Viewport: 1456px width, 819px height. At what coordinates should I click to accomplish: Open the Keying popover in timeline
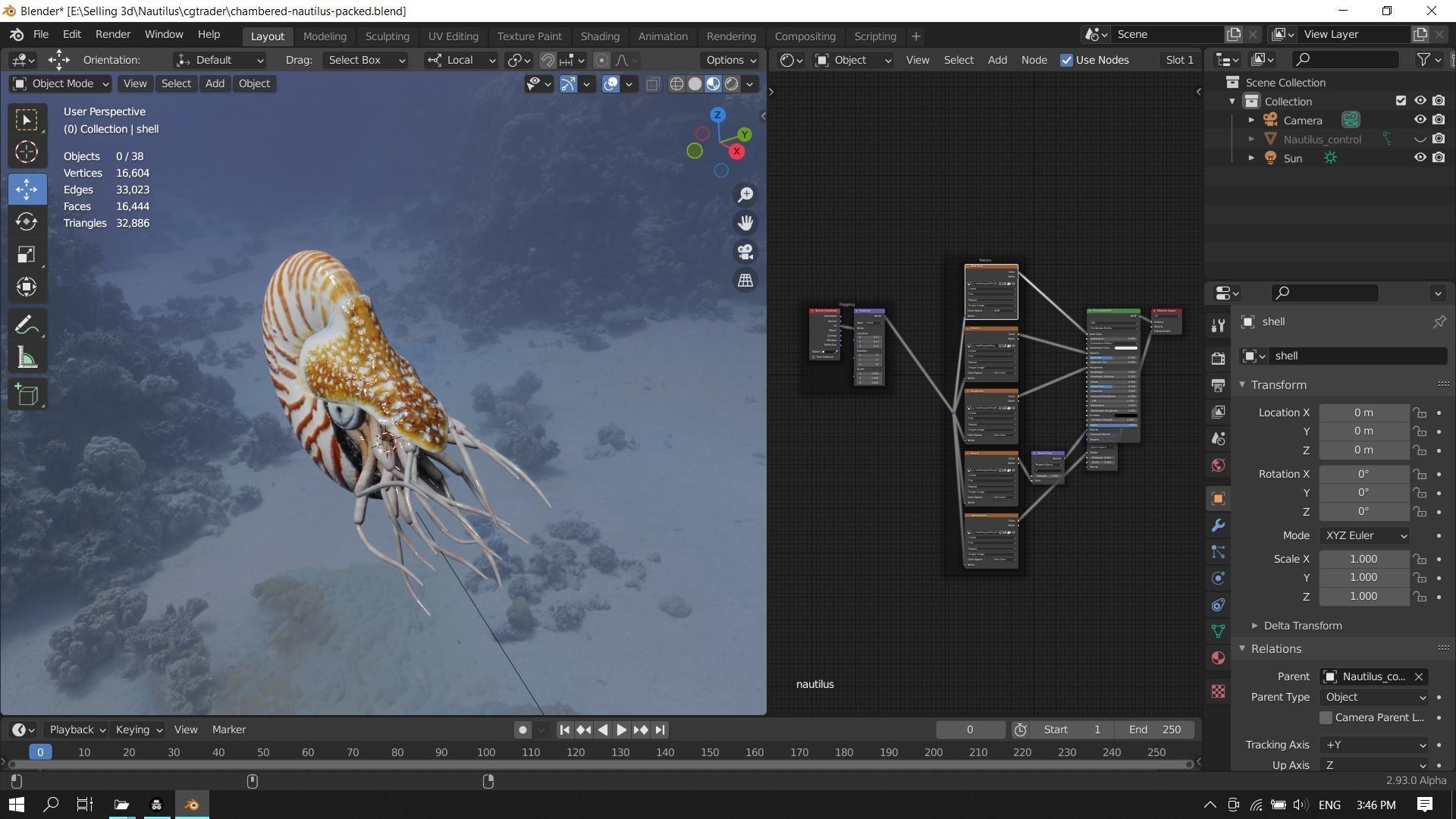[x=139, y=730]
